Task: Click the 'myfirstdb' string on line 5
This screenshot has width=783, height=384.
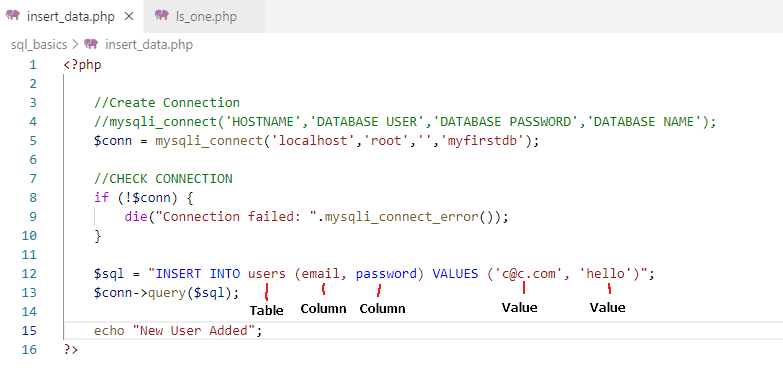Action: (482, 141)
